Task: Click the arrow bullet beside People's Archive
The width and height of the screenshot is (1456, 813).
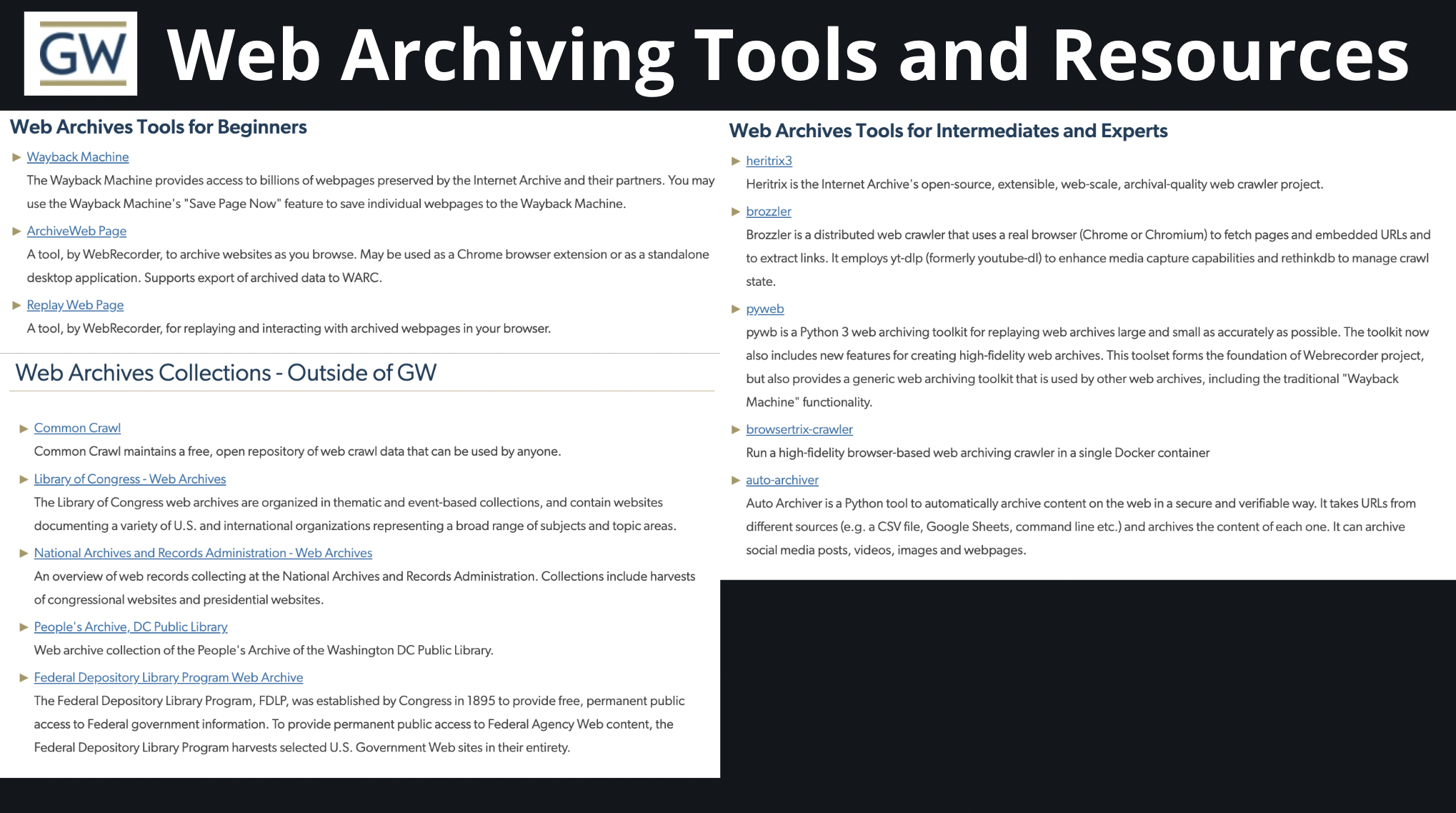Action: pyautogui.click(x=24, y=627)
